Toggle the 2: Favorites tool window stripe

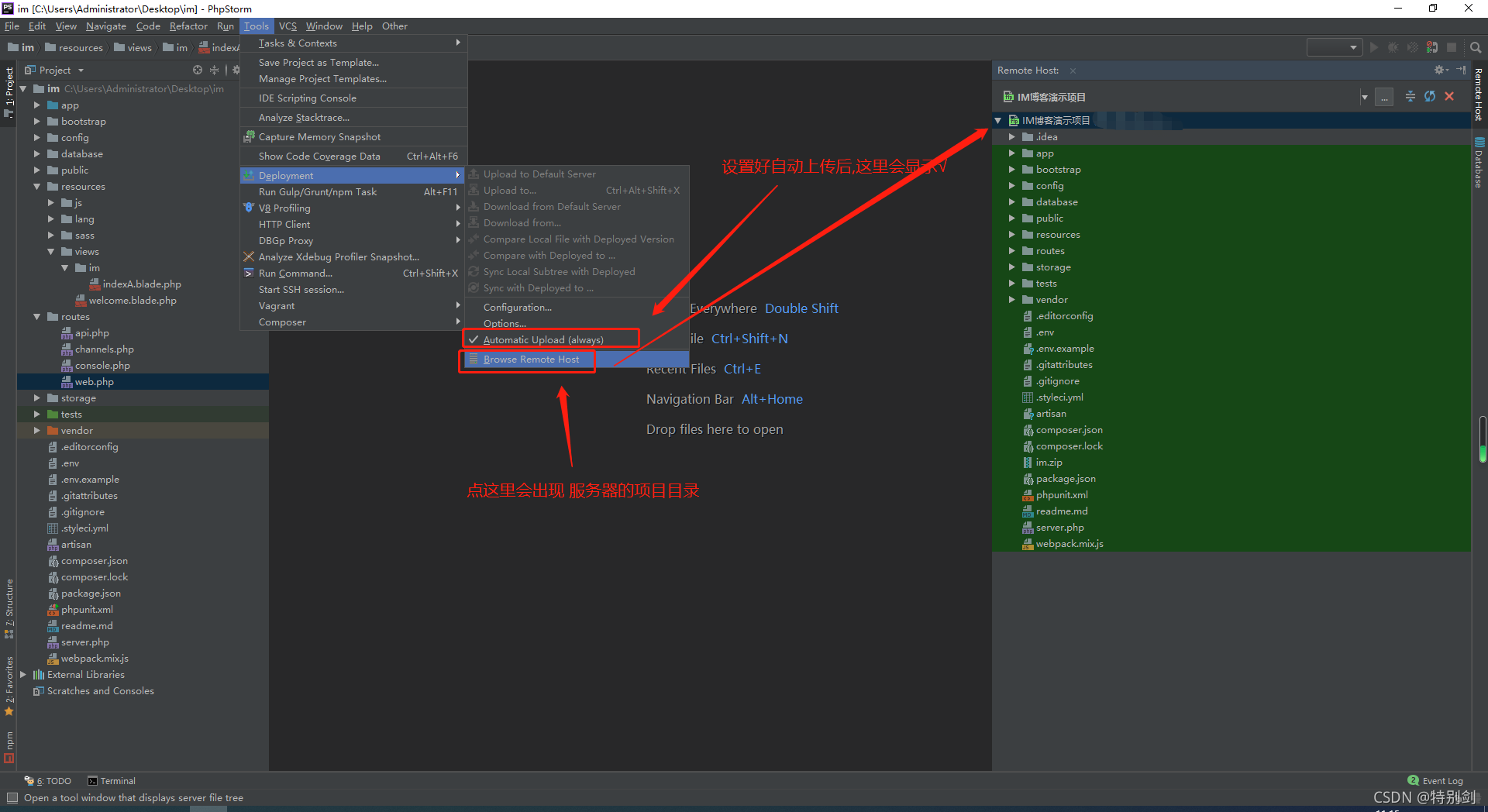pyautogui.click(x=9, y=686)
